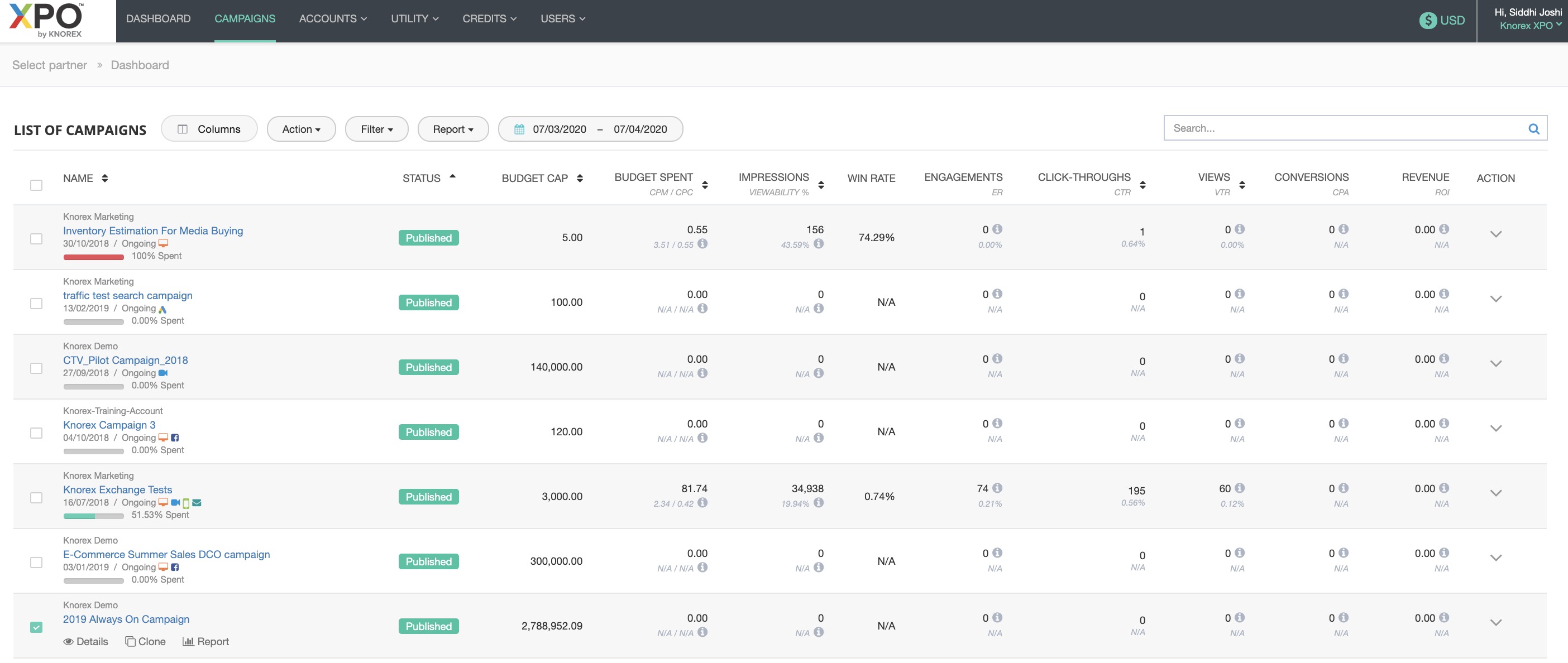This screenshot has width=1568, height=663.
Task: Click the Details eye icon
Action: (69, 641)
